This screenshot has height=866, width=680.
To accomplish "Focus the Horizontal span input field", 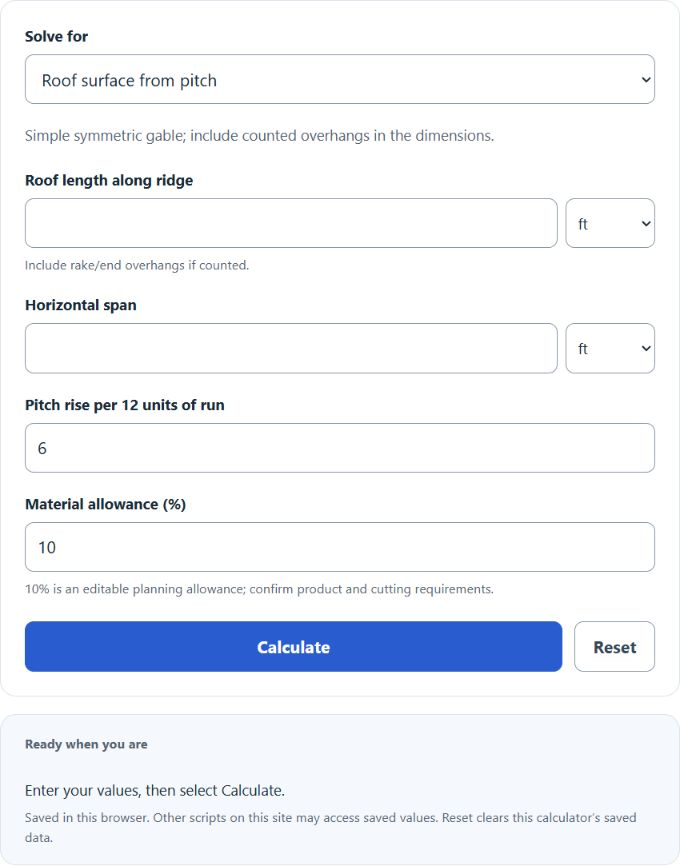I will (x=291, y=348).
